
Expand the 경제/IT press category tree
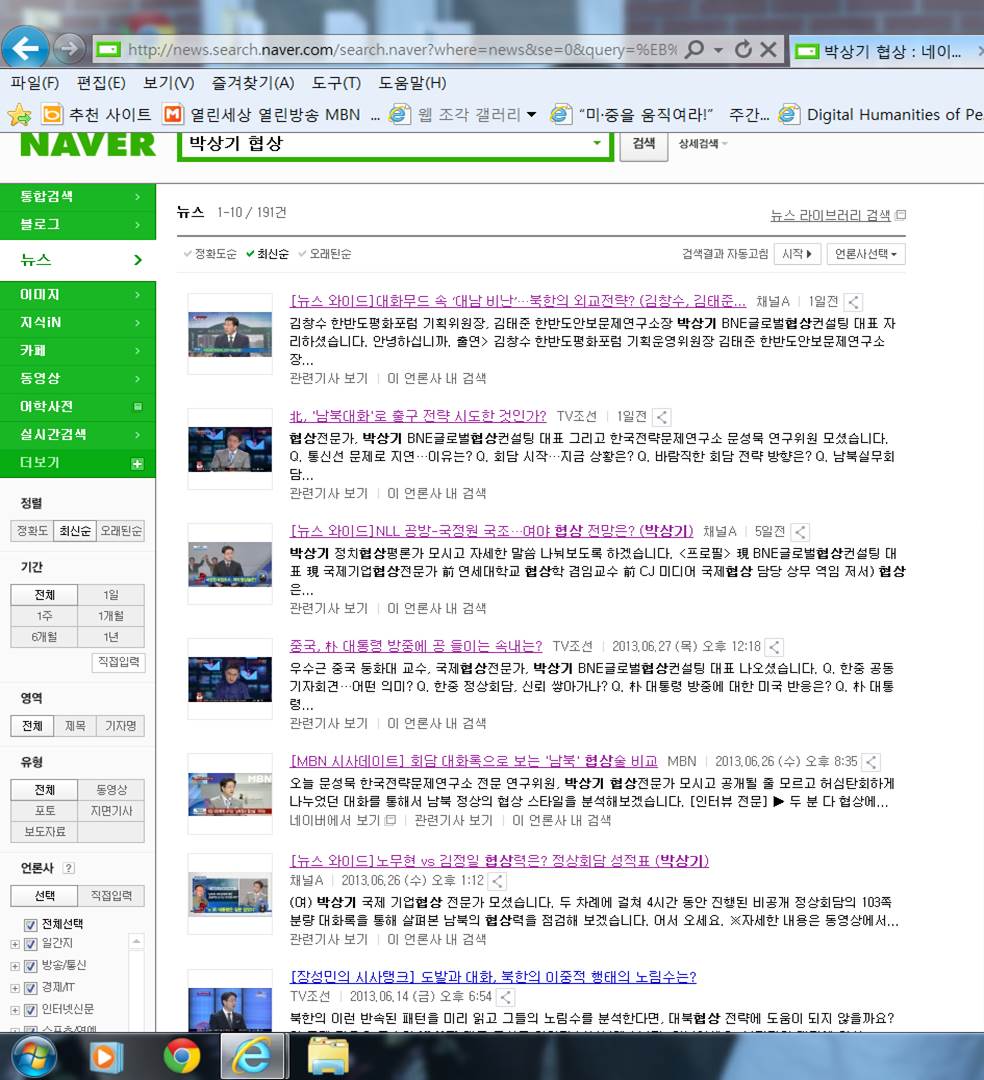click(15, 988)
